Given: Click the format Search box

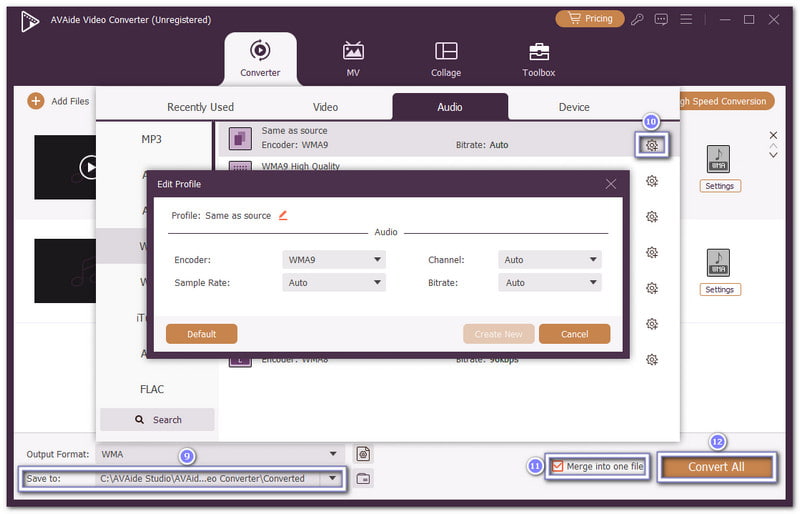Looking at the screenshot, I should click(x=157, y=420).
